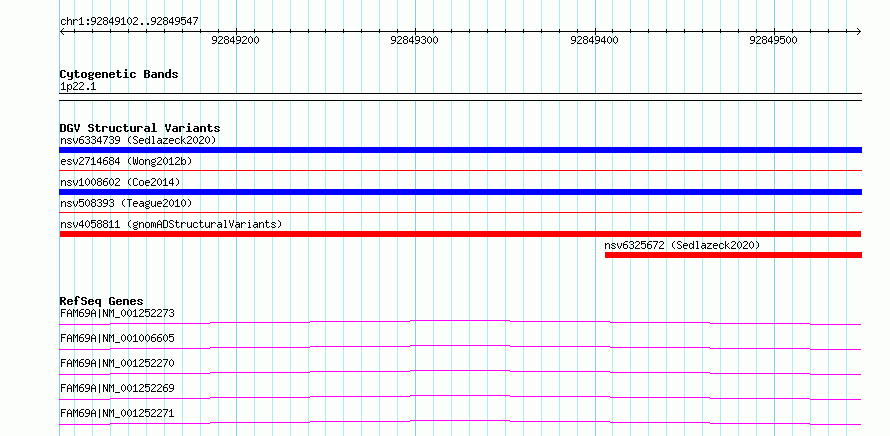This screenshot has width=890, height=436.
Task: Select transcript FAM69A|NM_001252269 label
Action: tap(117, 388)
